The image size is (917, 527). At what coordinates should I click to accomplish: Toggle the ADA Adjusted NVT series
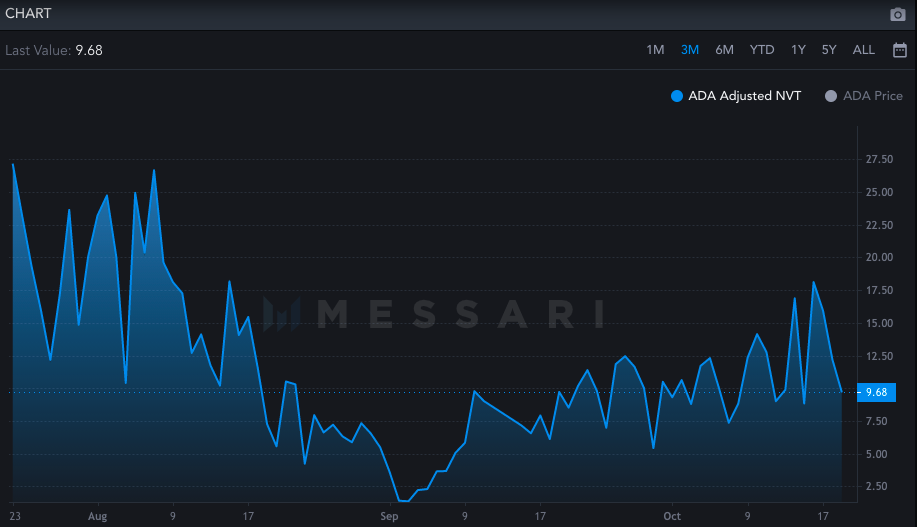click(736, 96)
